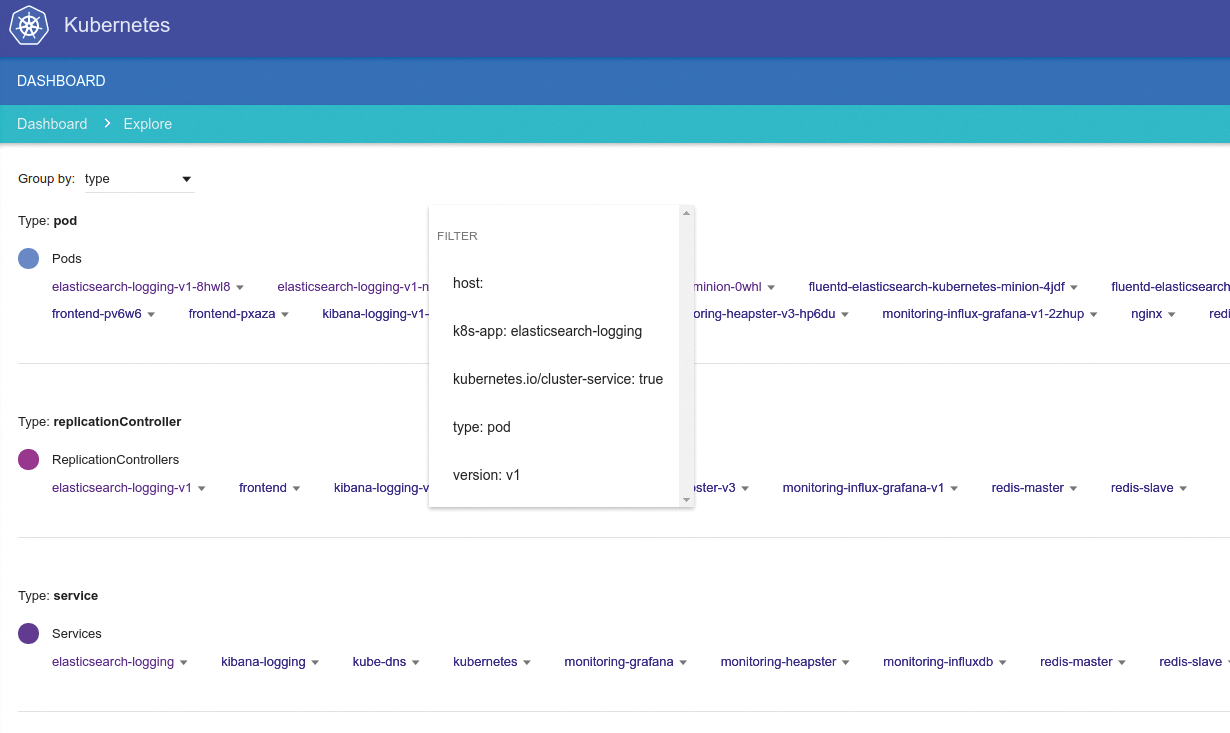Expand caret beside monitoring-influx-grafana-v1-2zhup pod
1230x733 pixels.
pyautogui.click(x=1094, y=315)
